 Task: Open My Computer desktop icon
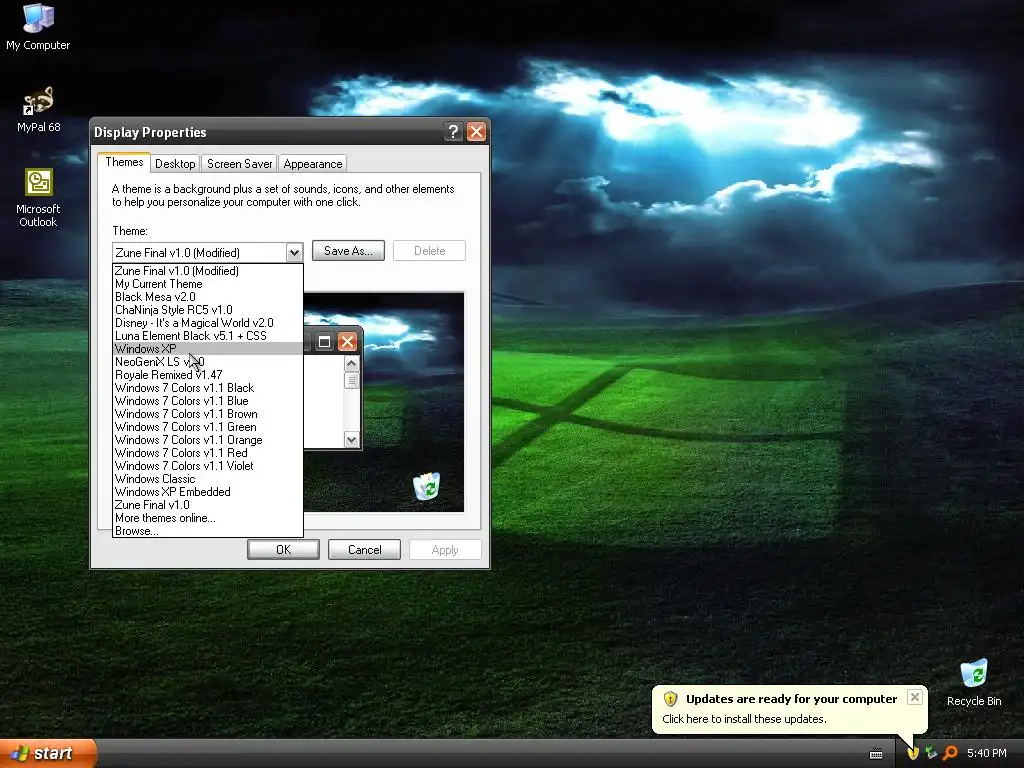38,26
